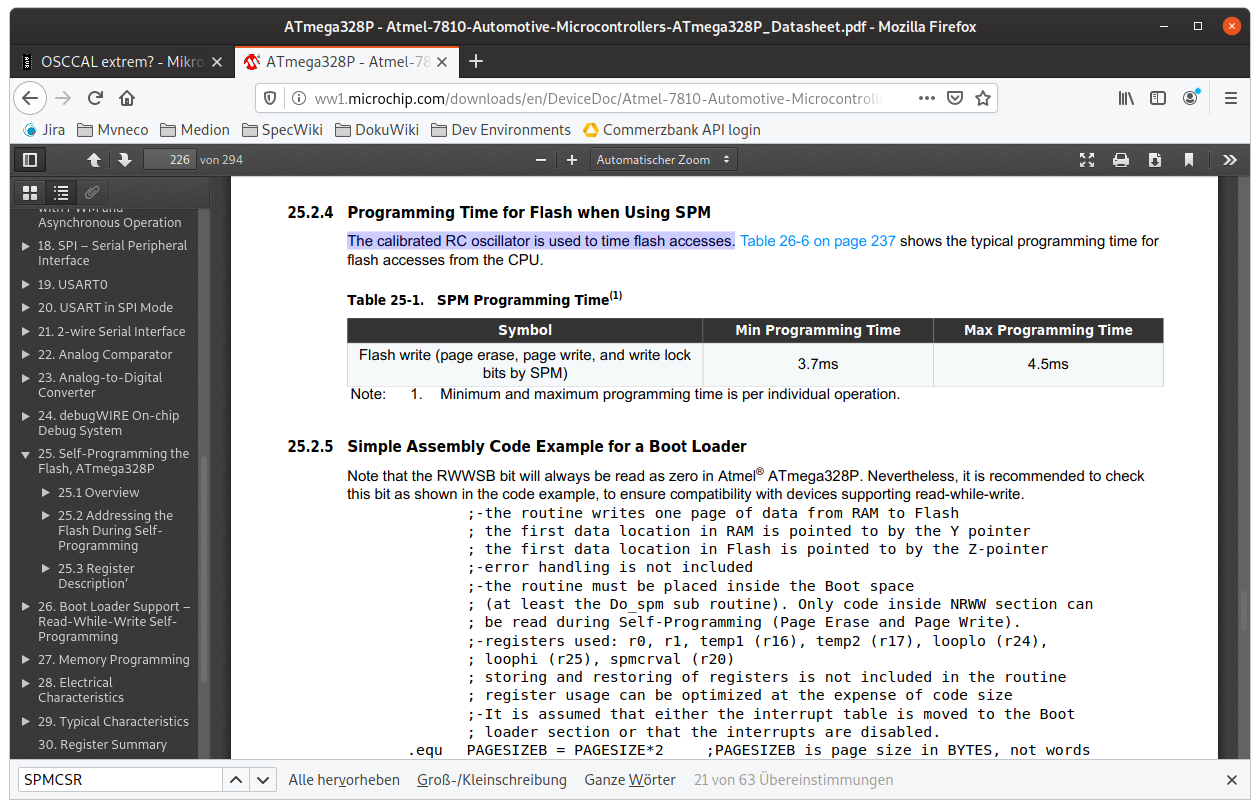Open the page actions three-dot menu
1260x809 pixels.
[926, 98]
